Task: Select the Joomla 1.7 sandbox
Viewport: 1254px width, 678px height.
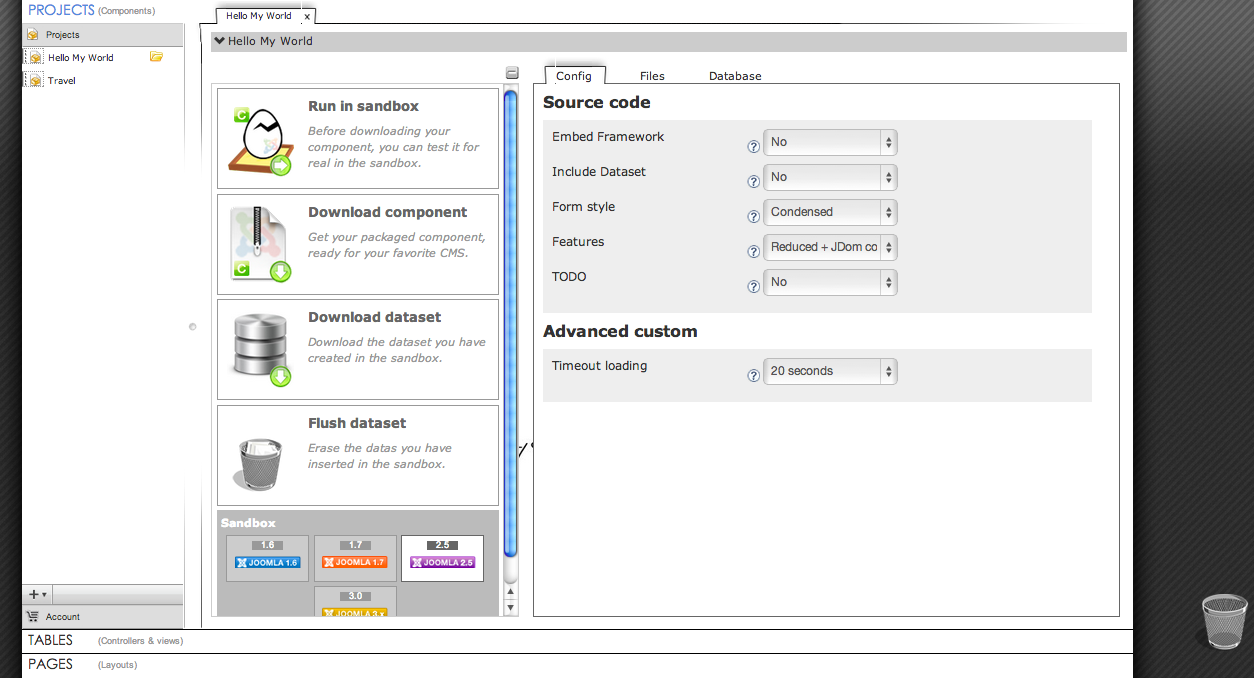Action: pyautogui.click(x=355, y=558)
